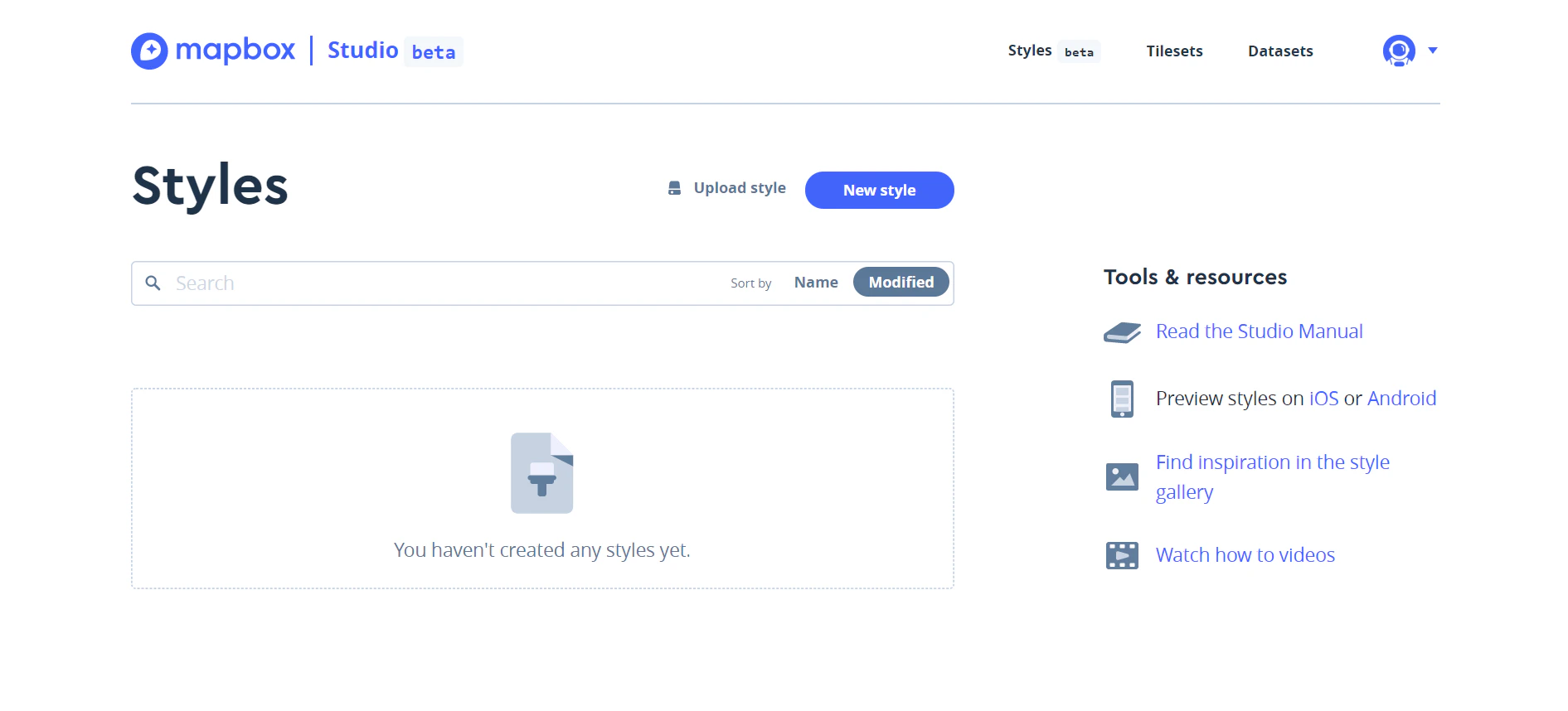
Task: Click the "Tools & resources" heading
Action: (x=1195, y=277)
